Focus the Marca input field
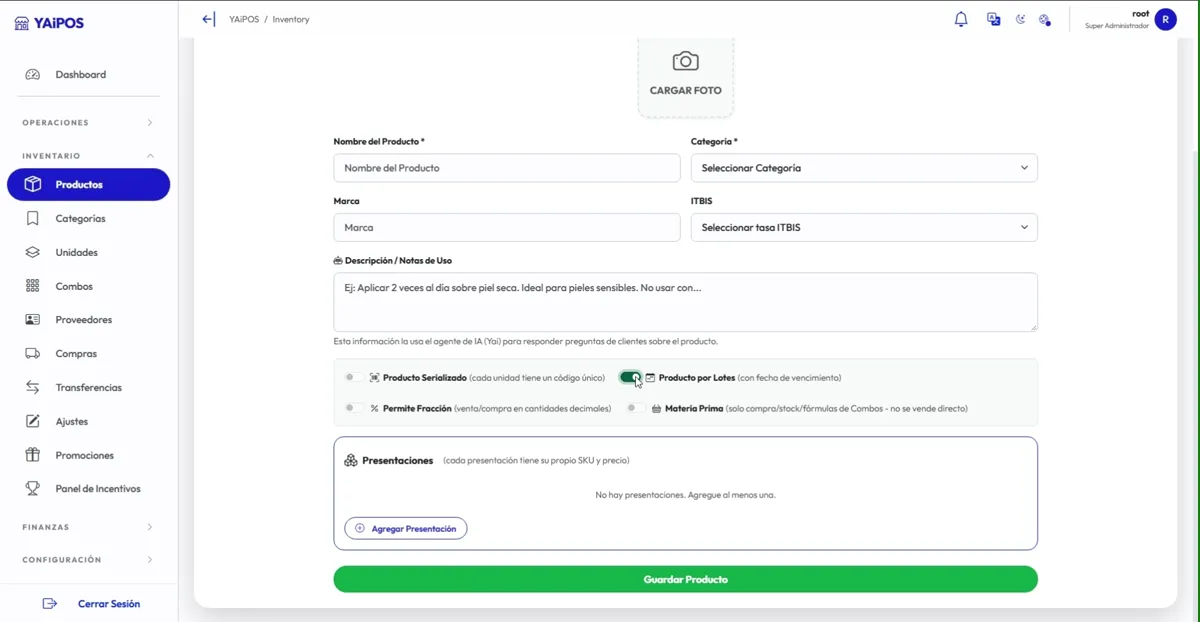1200x622 pixels. point(507,227)
